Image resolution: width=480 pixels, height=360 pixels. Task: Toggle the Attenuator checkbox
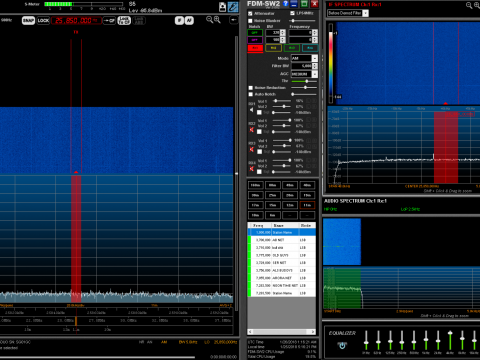coord(250,13)
